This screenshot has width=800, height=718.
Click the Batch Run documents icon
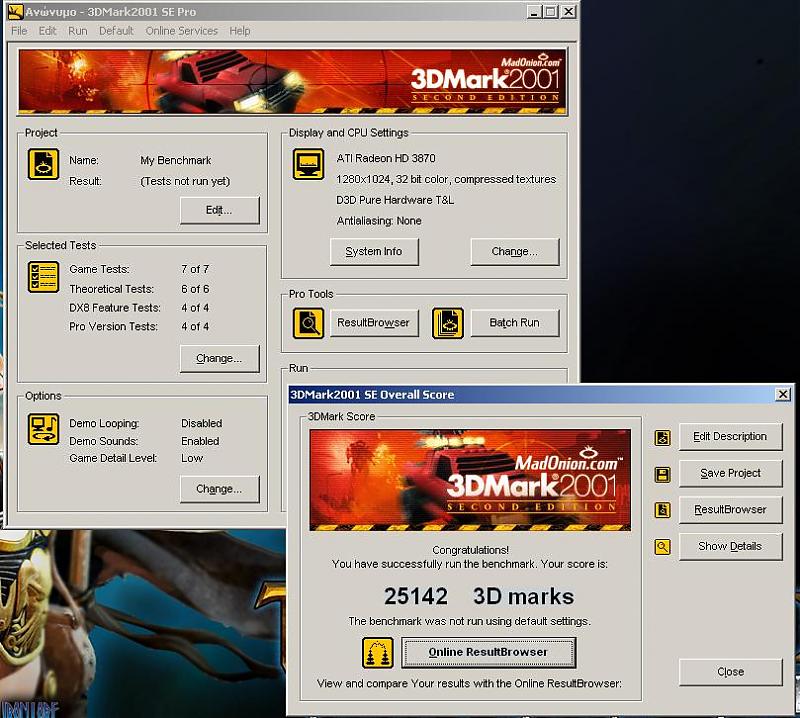(x=448, y=323)
